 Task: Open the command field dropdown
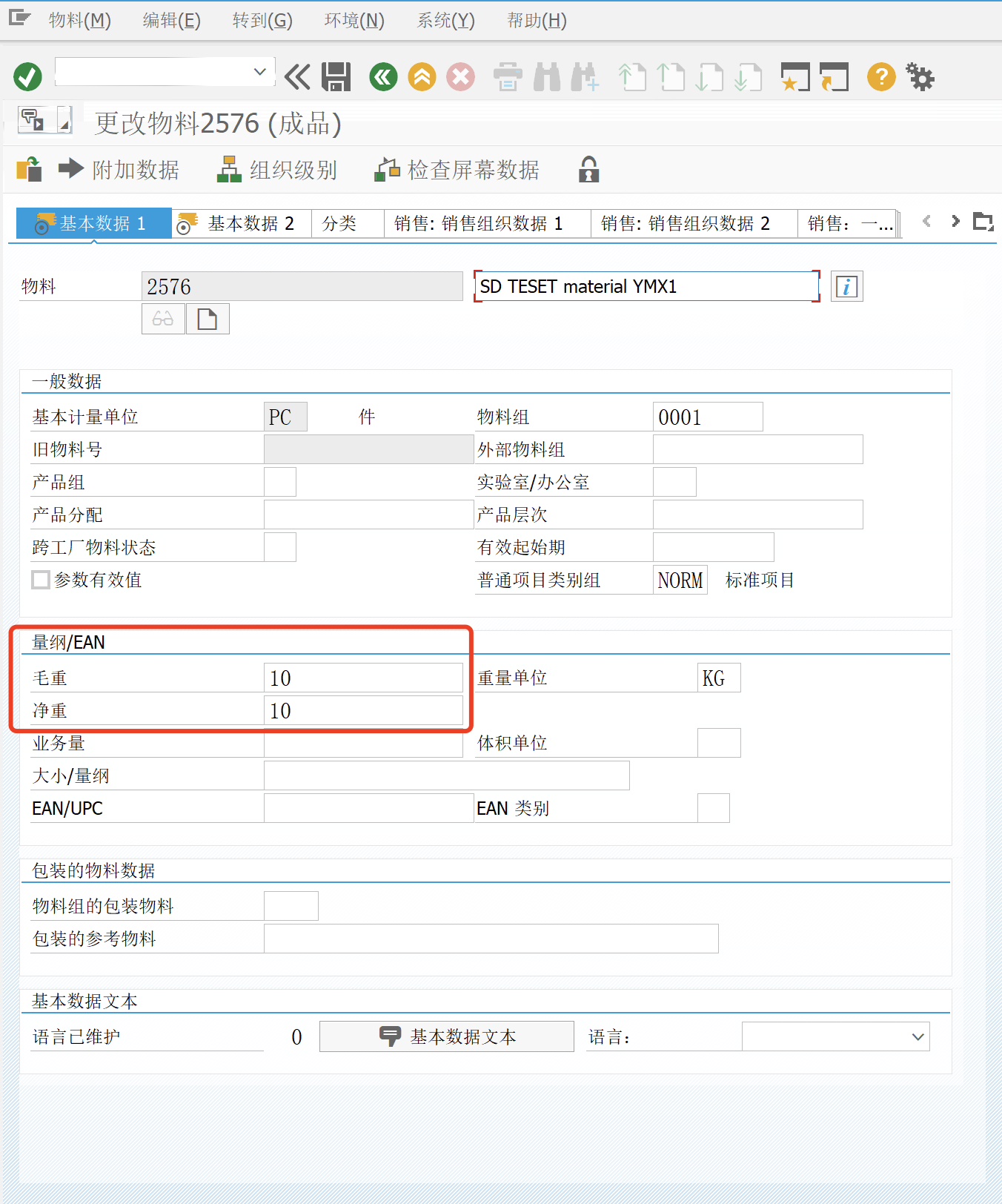(x=259, y=72)
